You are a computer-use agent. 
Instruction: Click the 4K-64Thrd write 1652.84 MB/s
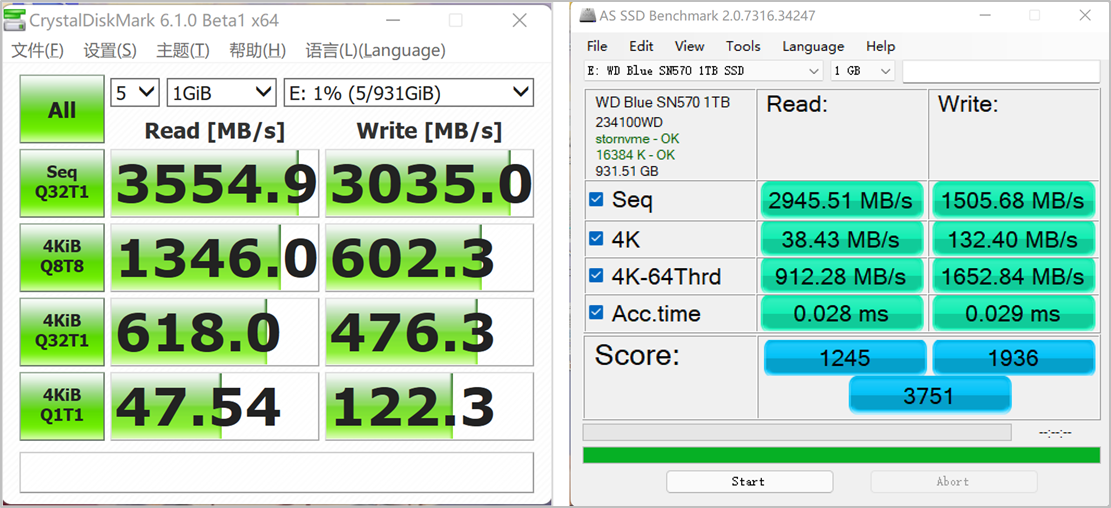pos(1013,276)
